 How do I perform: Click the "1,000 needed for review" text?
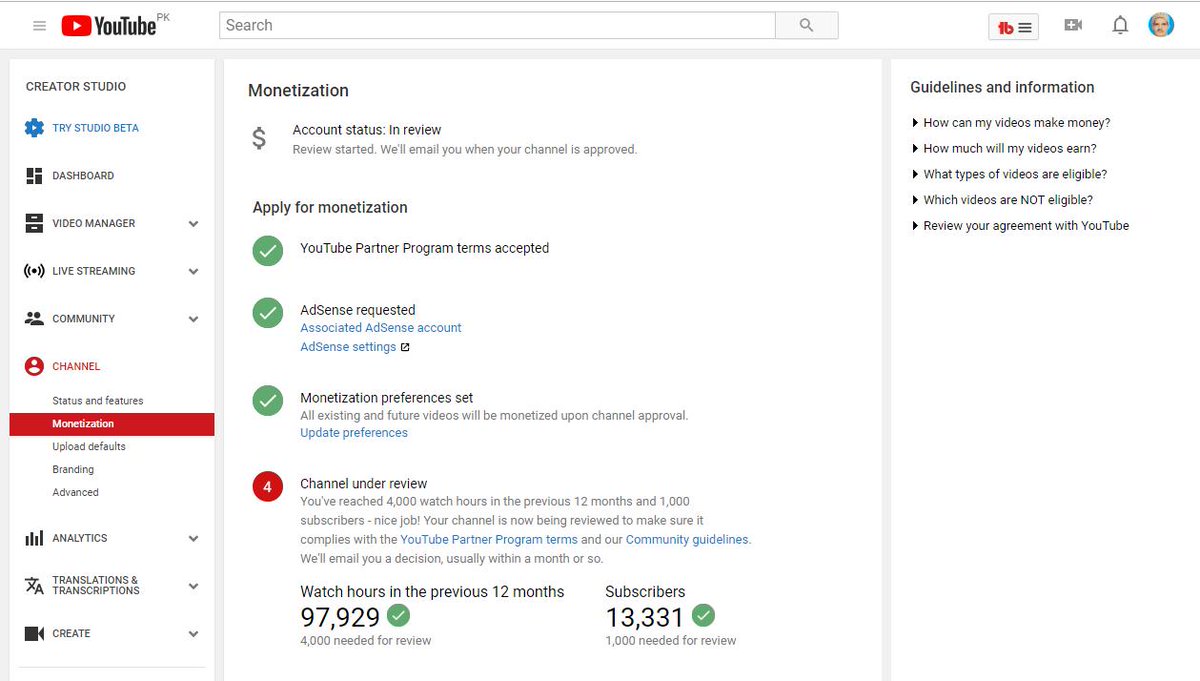(x=671, y=641)
